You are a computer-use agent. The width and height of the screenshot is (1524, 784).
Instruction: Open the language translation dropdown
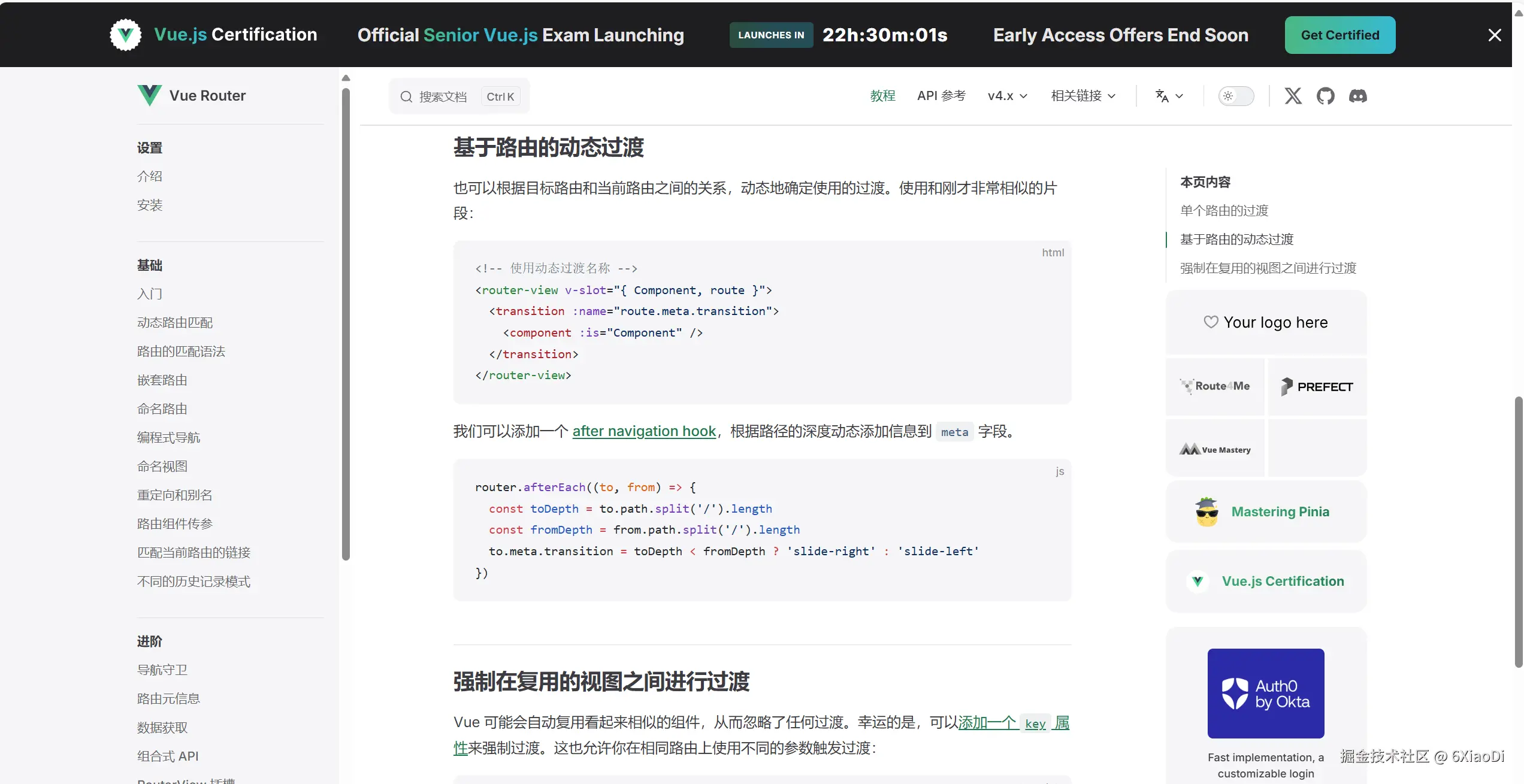coord(1169,96)
